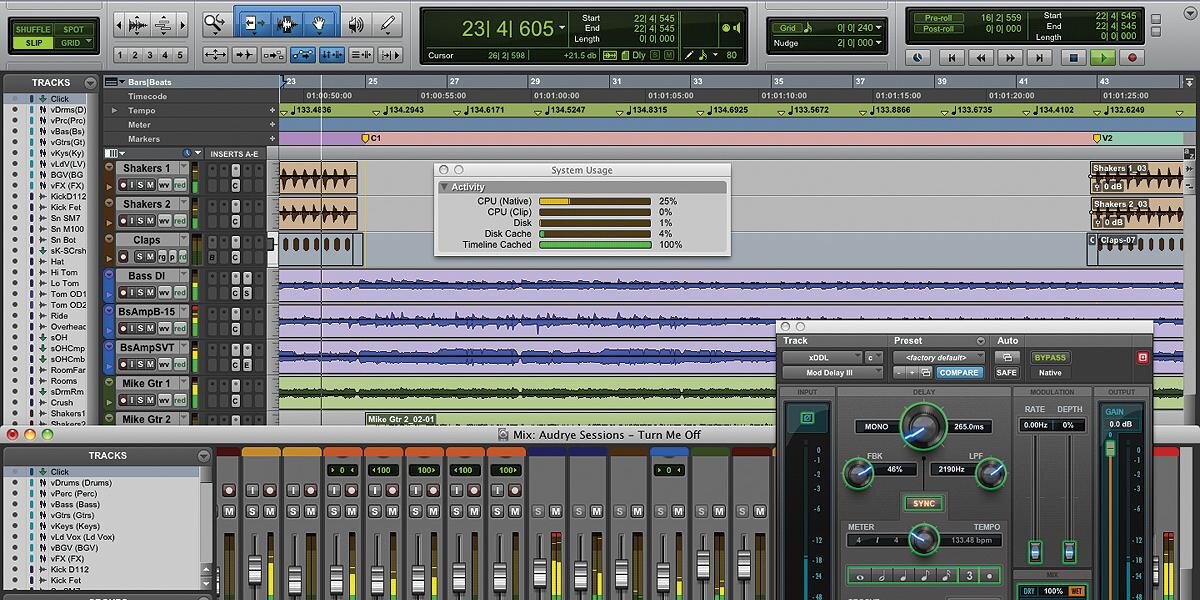
Task: Toggle the plugin BYPASS button
Action: pyautogui.click(x=1050, y=357)
